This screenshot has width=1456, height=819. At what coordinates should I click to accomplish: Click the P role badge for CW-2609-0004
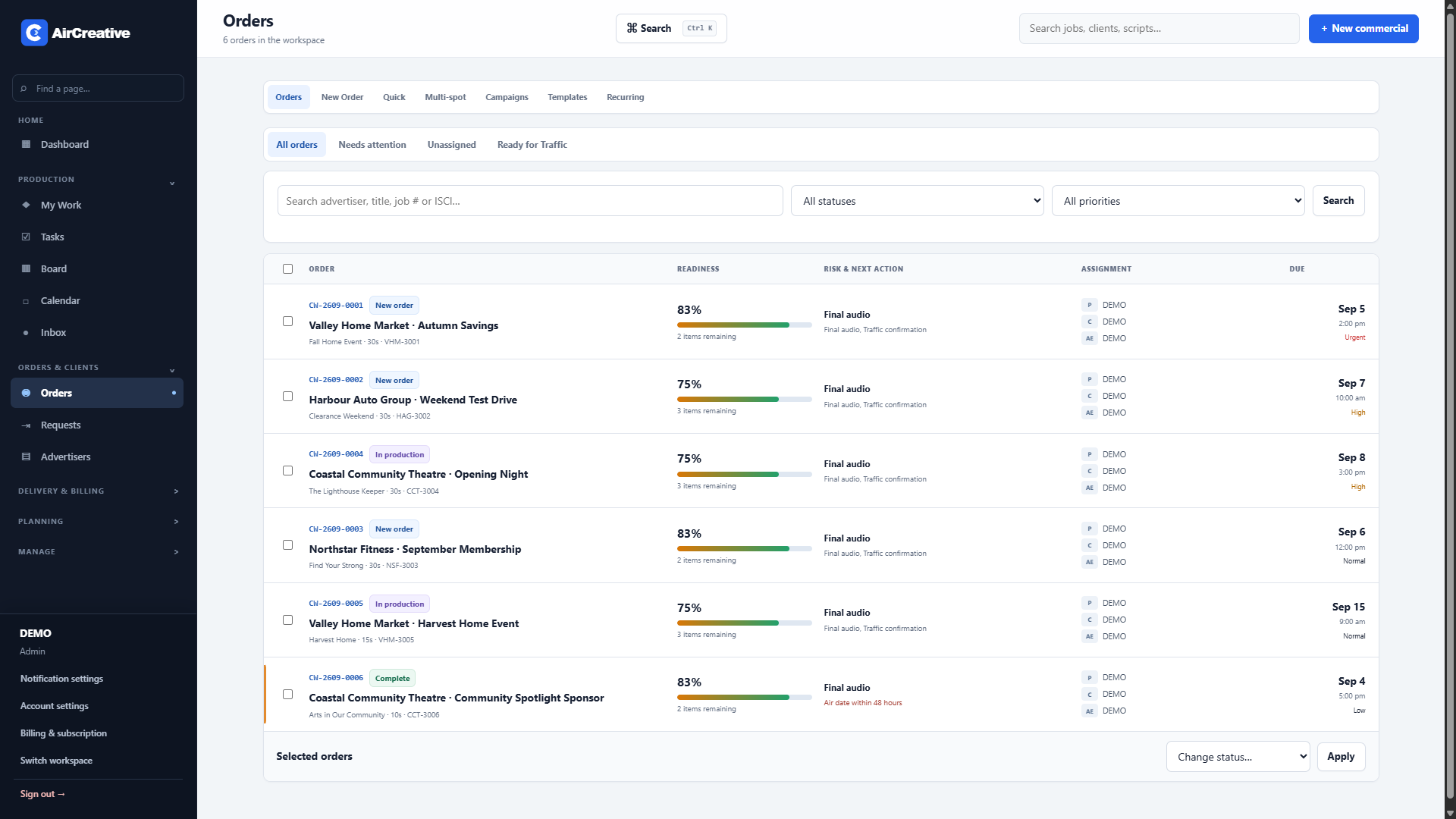pyautogui.click(x=1090, y=454)
